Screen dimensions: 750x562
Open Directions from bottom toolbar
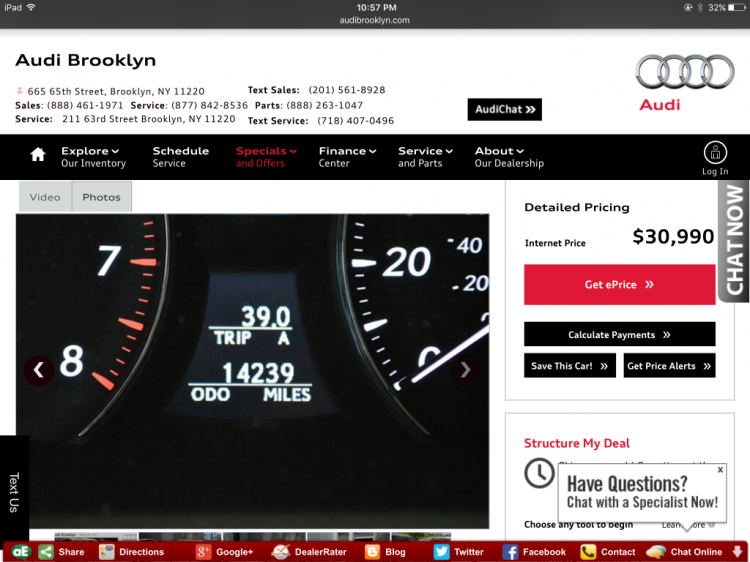[132, 552]
